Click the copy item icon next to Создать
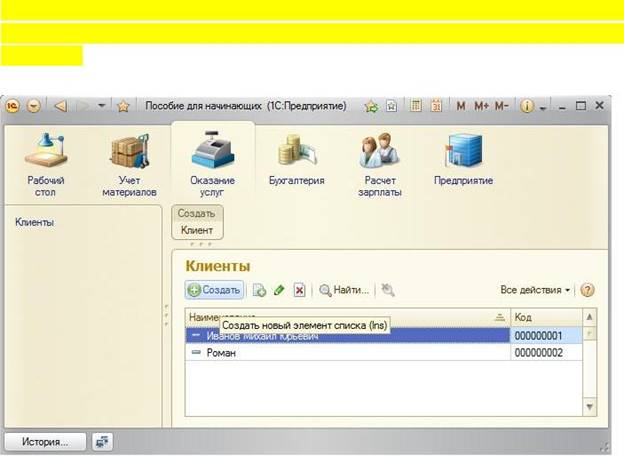The height and width of the screenshot is (456, 624). (259, 290)
